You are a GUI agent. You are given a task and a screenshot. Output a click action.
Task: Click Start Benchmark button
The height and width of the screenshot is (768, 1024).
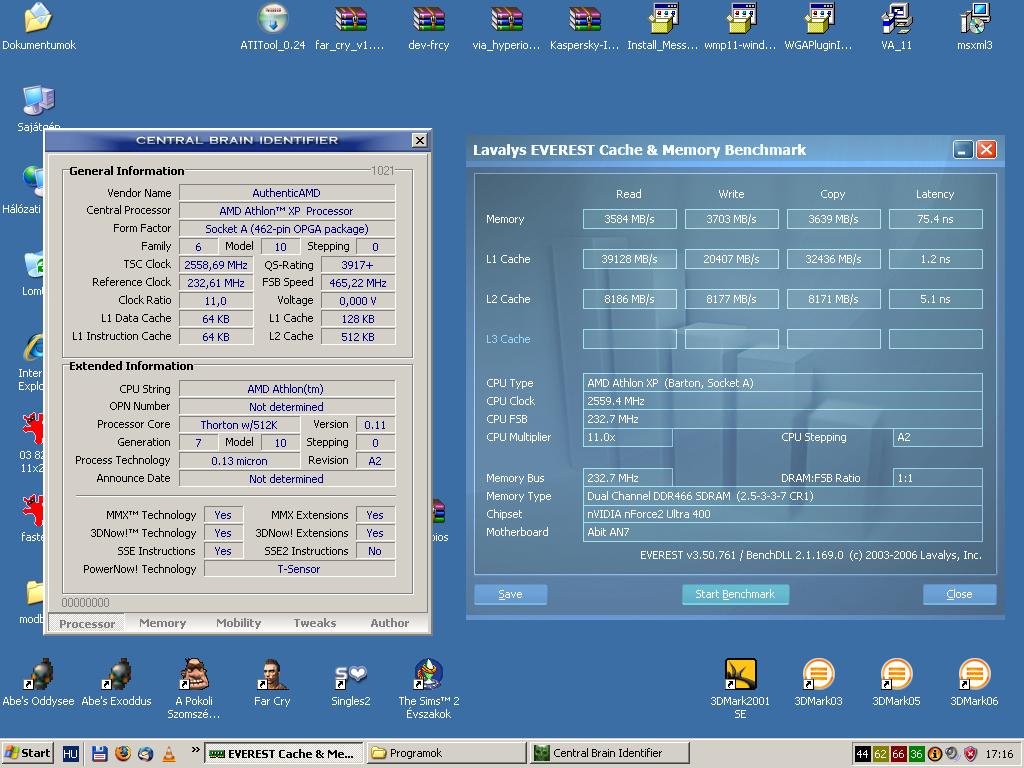[x=735, y=594]
